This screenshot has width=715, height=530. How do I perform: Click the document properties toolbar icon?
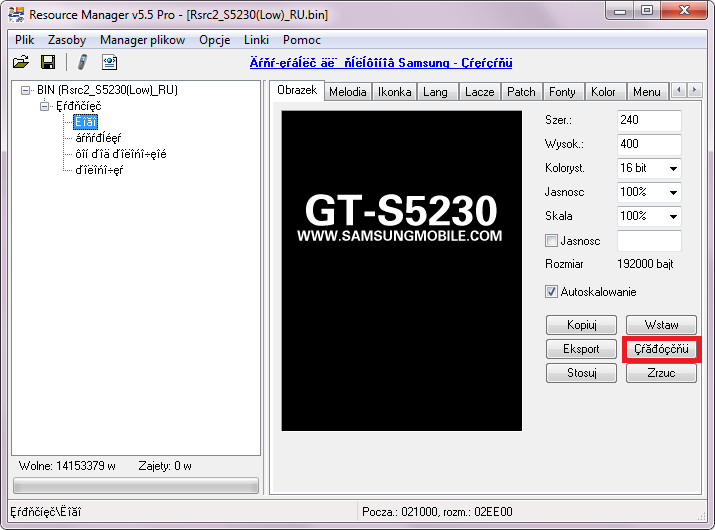coord(109,62)
